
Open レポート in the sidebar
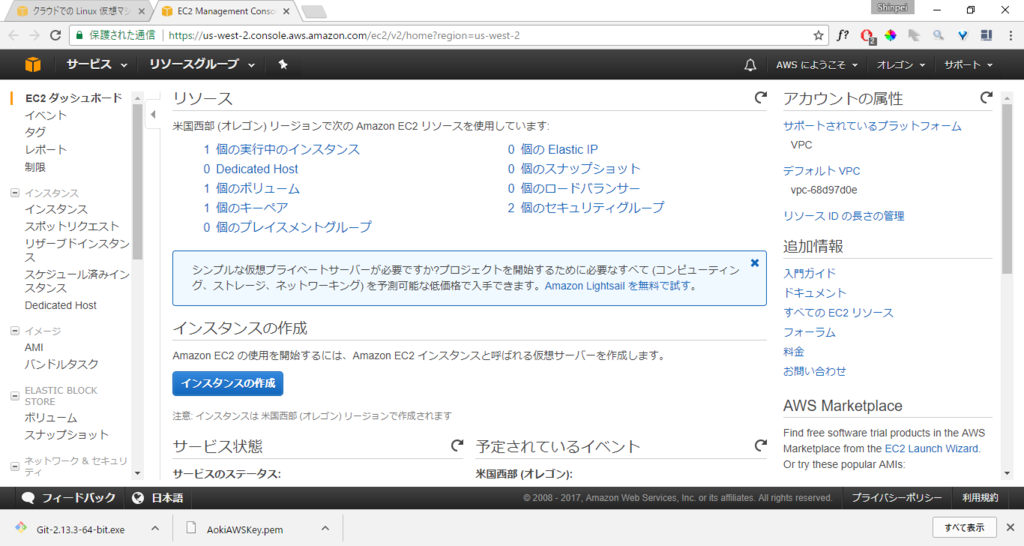(46, 150)
